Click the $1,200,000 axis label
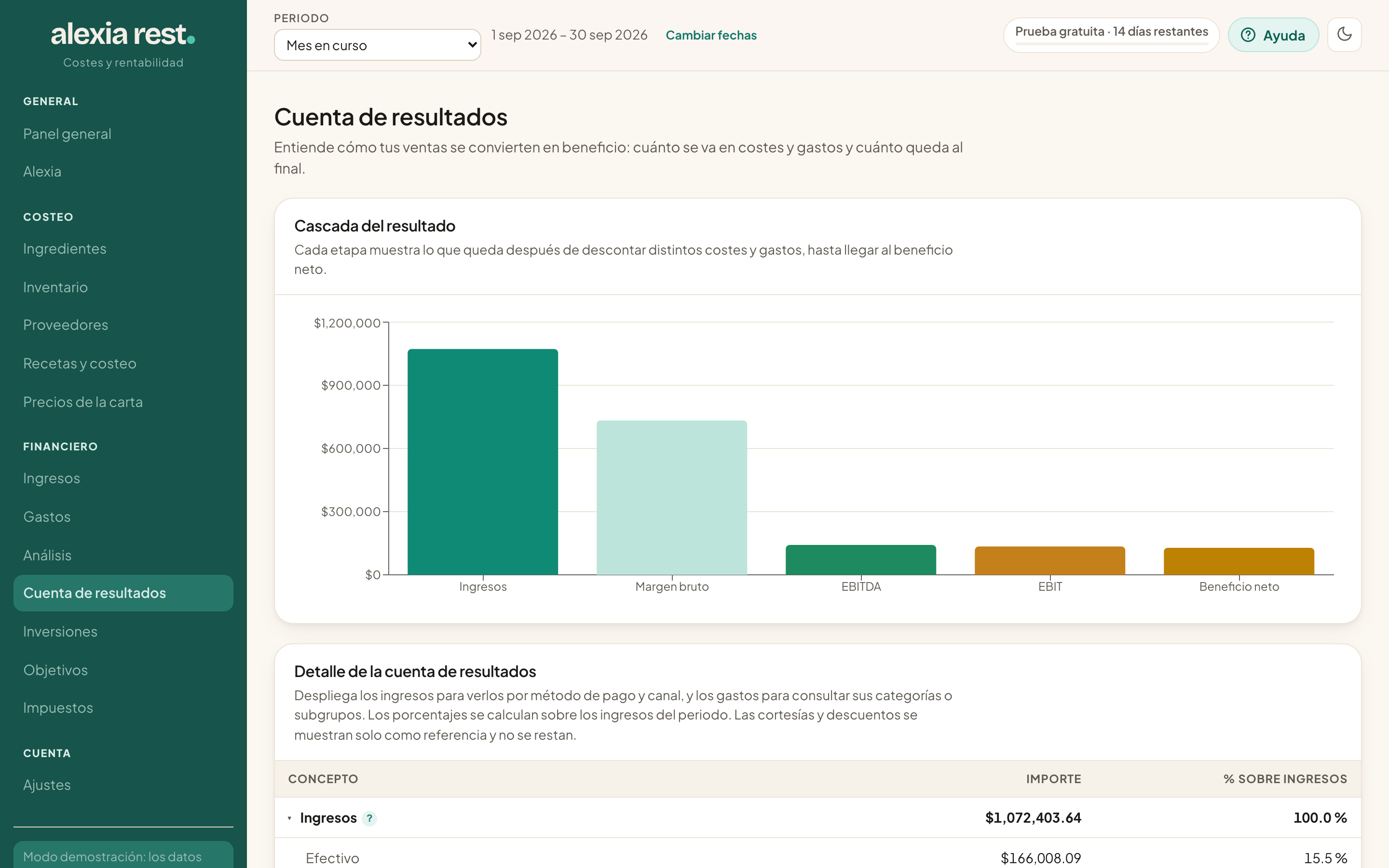 pos(347,323)
